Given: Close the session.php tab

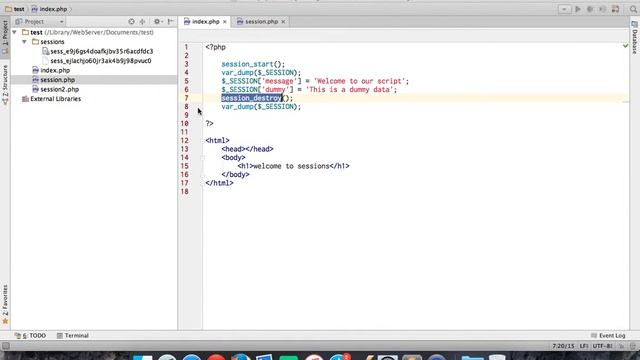Looking at the screenshot, I should click(283, 22).
